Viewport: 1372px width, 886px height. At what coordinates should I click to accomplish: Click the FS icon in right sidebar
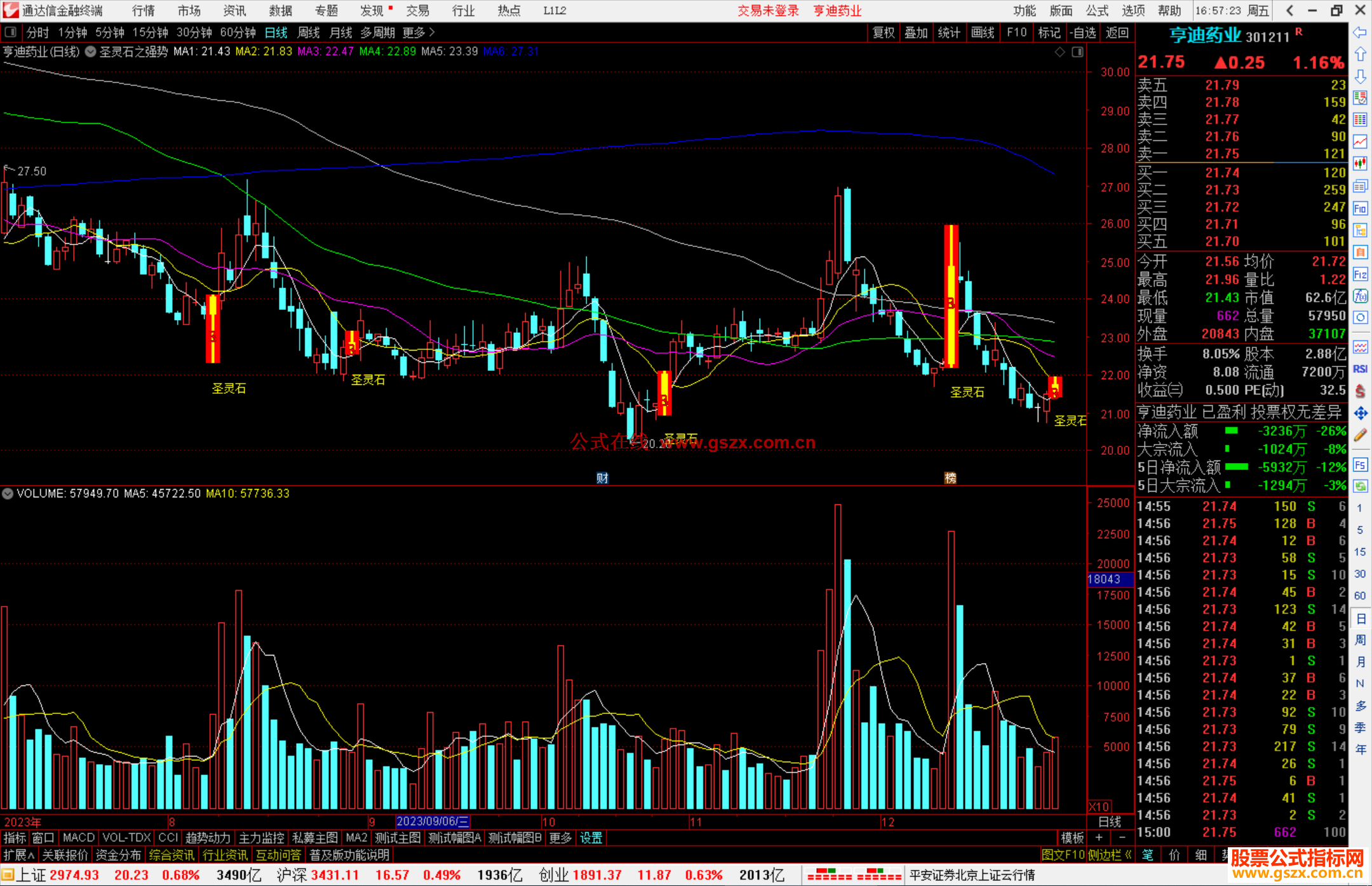1360,465
